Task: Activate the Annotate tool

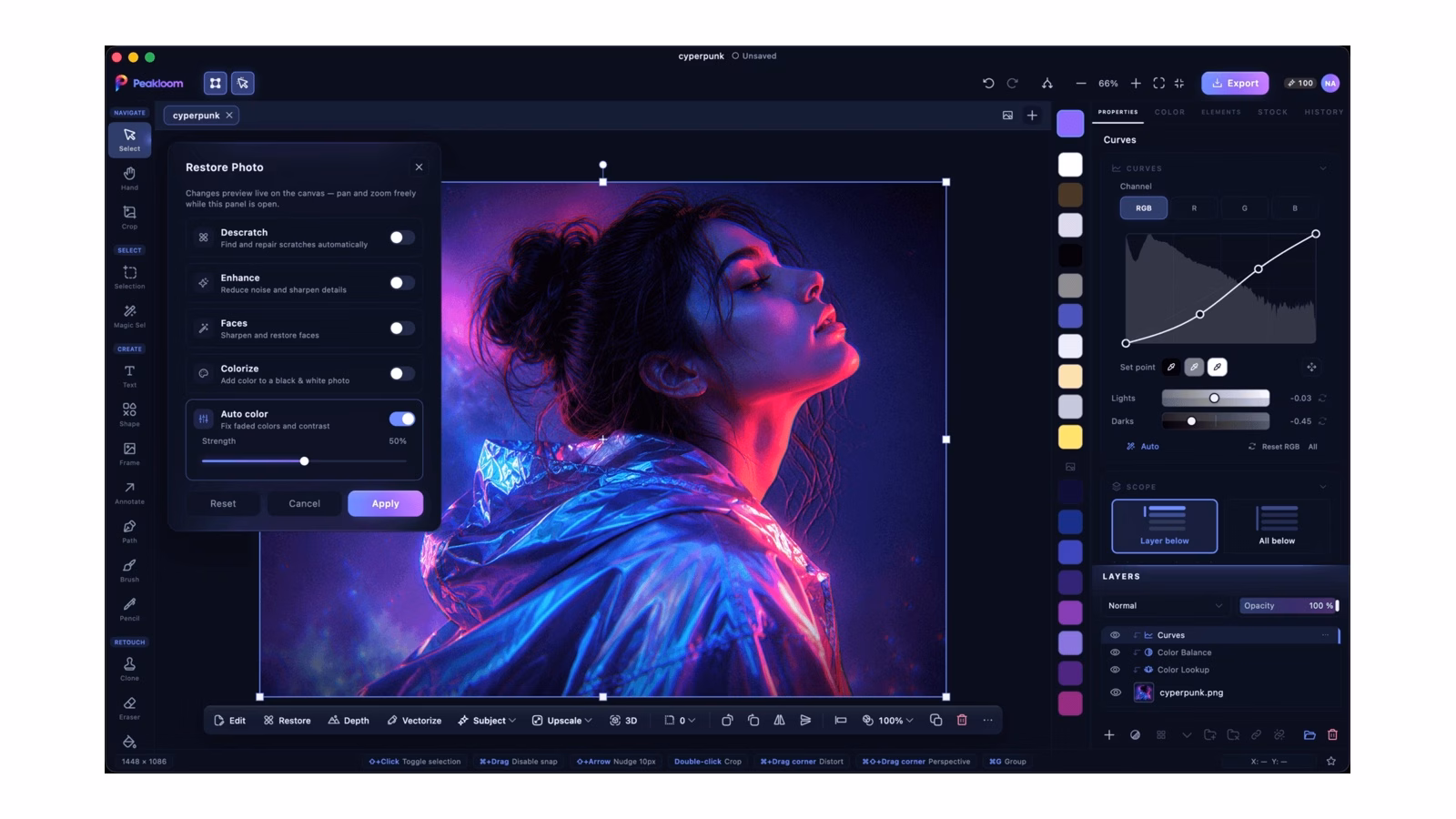Action: click(x=129, y=492)
